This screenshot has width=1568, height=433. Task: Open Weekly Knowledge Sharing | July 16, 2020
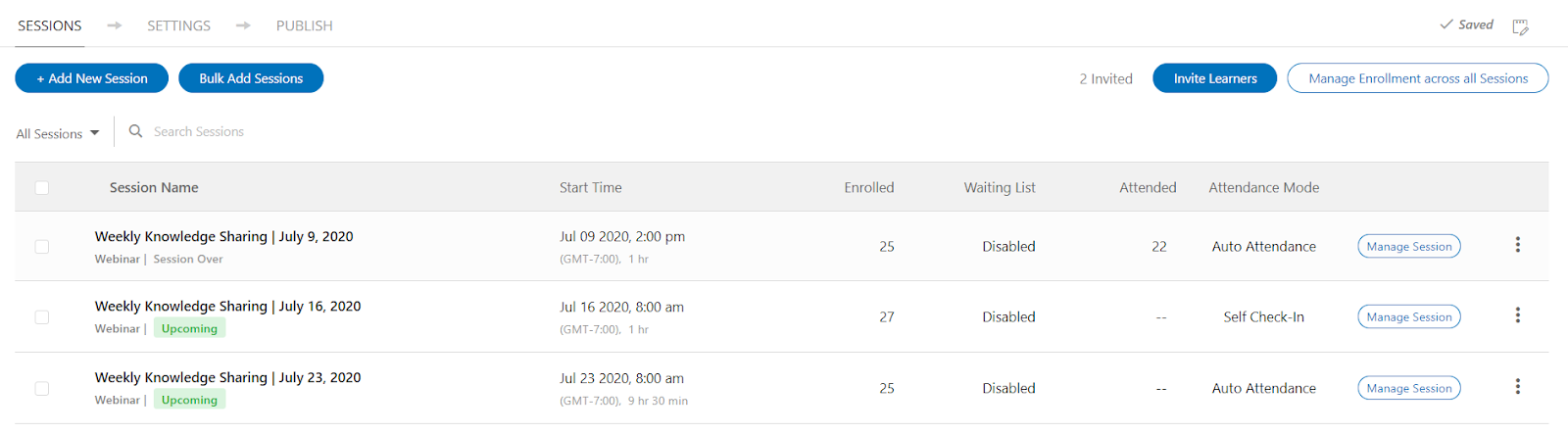tap(227, 307)
